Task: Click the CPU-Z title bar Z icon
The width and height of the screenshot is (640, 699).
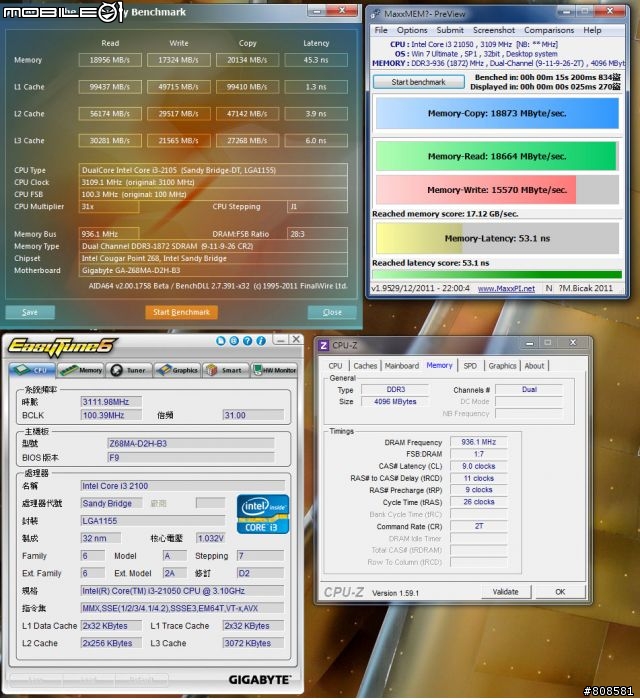Action: [324, 345]
